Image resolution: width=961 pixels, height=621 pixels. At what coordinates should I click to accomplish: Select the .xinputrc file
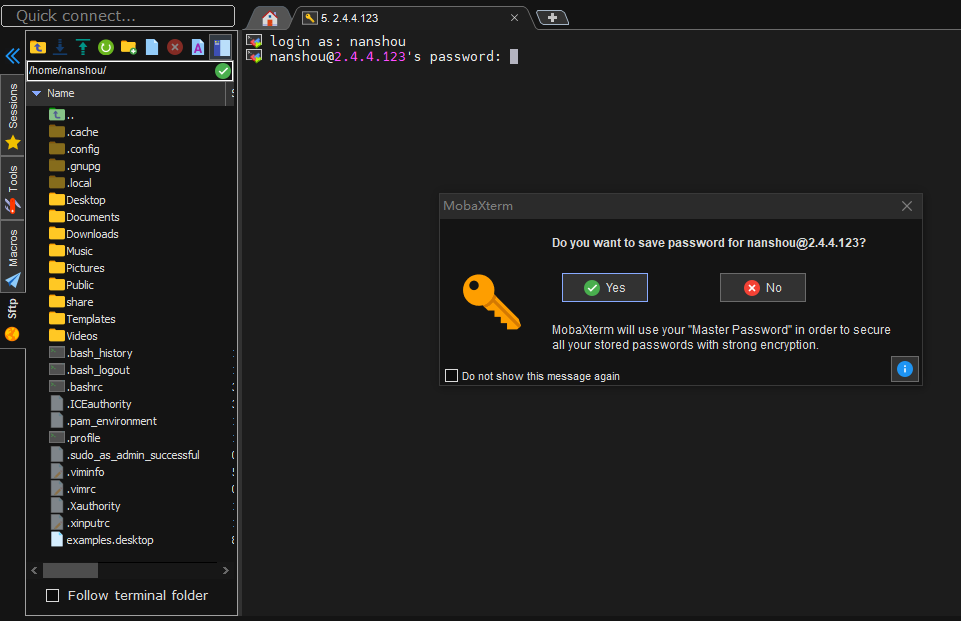point(80,523)
